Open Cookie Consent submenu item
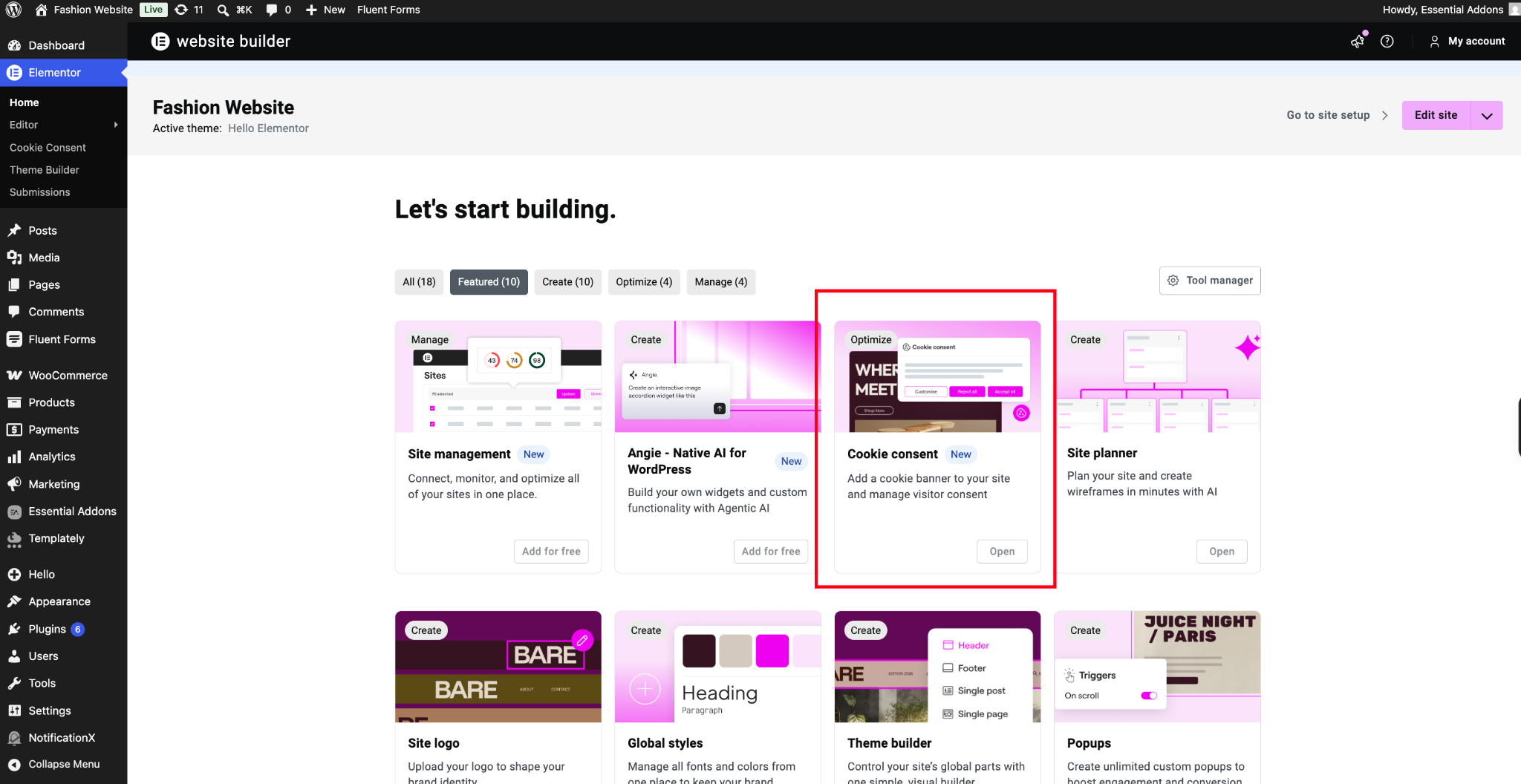The image size is (1521, 784). click(x=48, y=148)
